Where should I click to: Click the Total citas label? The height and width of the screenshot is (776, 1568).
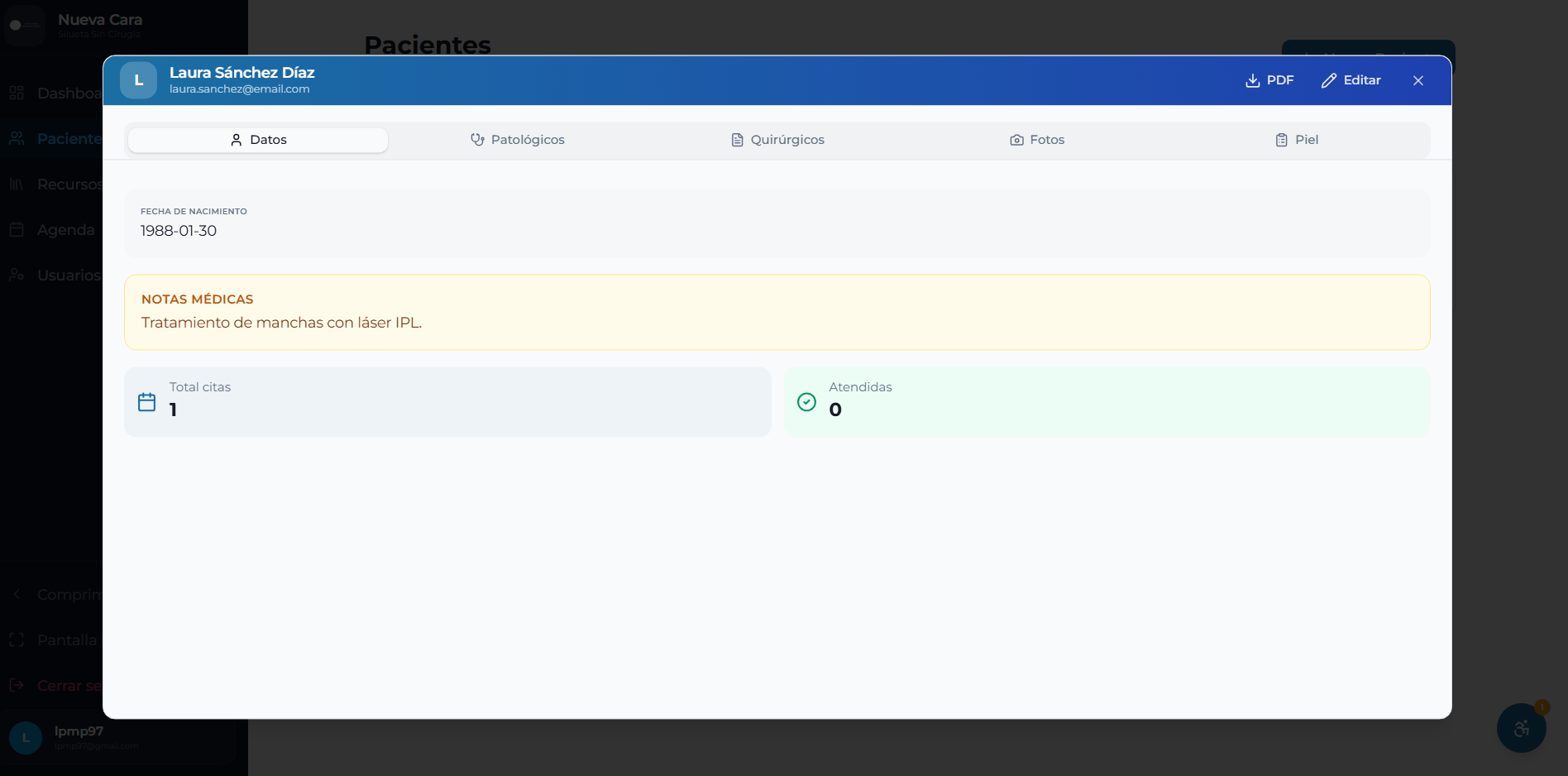[200, 387]
